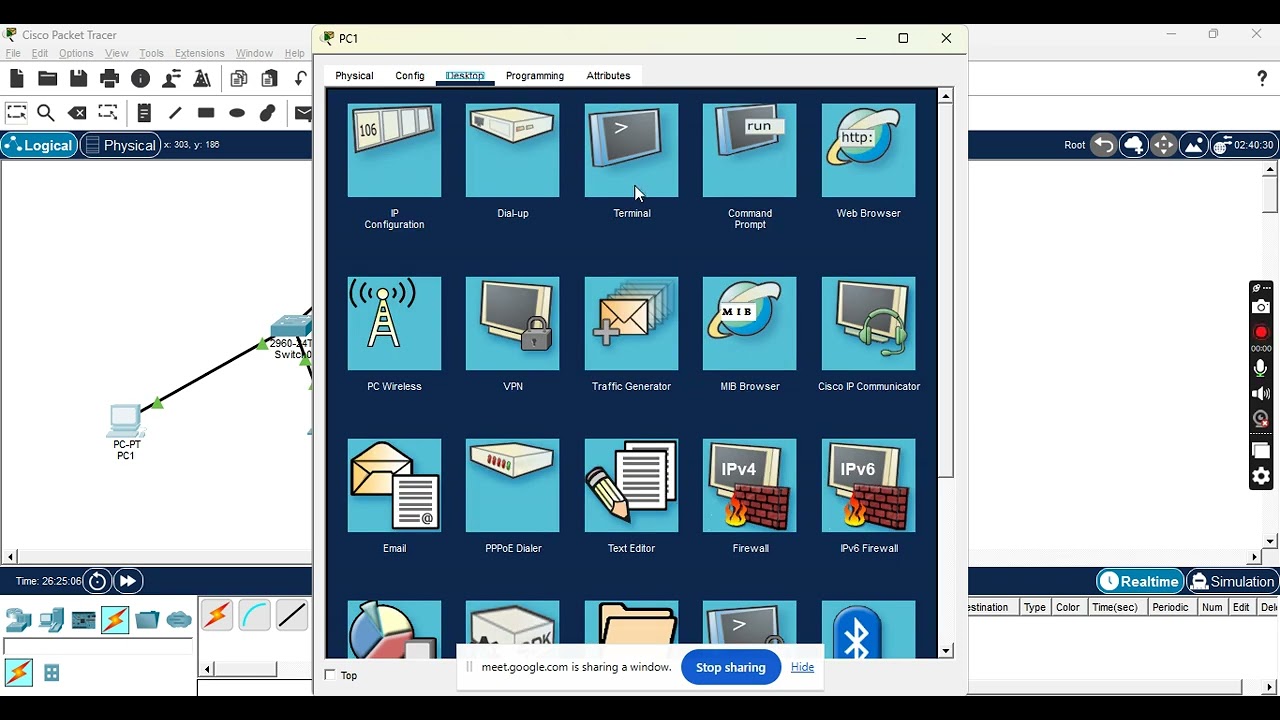1280x720 pixels.
Task: Open the Edit menu
Action: [40, 53]
